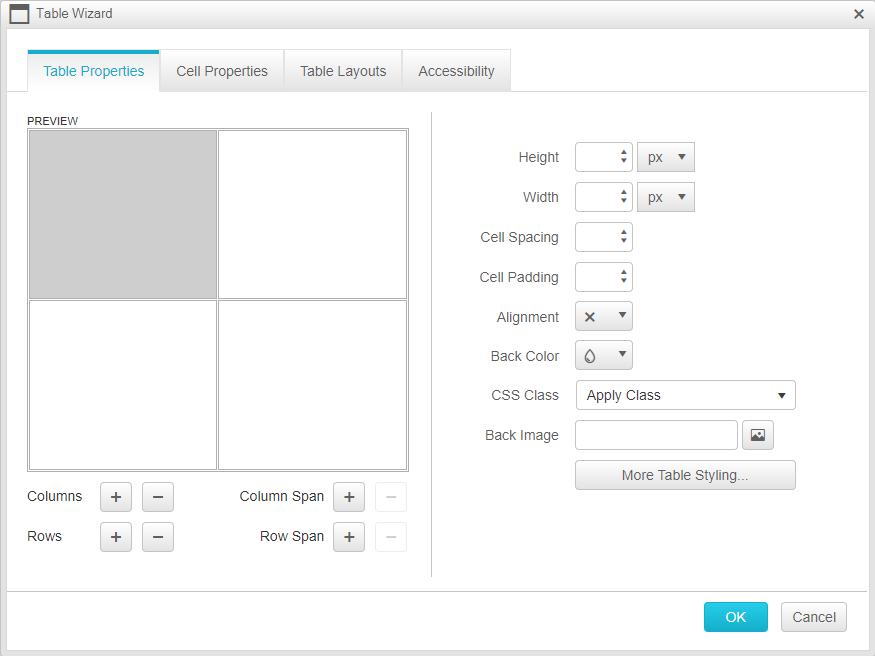Remove a column with the Columns minus button
This screenshot has width=875, height=656.
click(x=158, y=497)
